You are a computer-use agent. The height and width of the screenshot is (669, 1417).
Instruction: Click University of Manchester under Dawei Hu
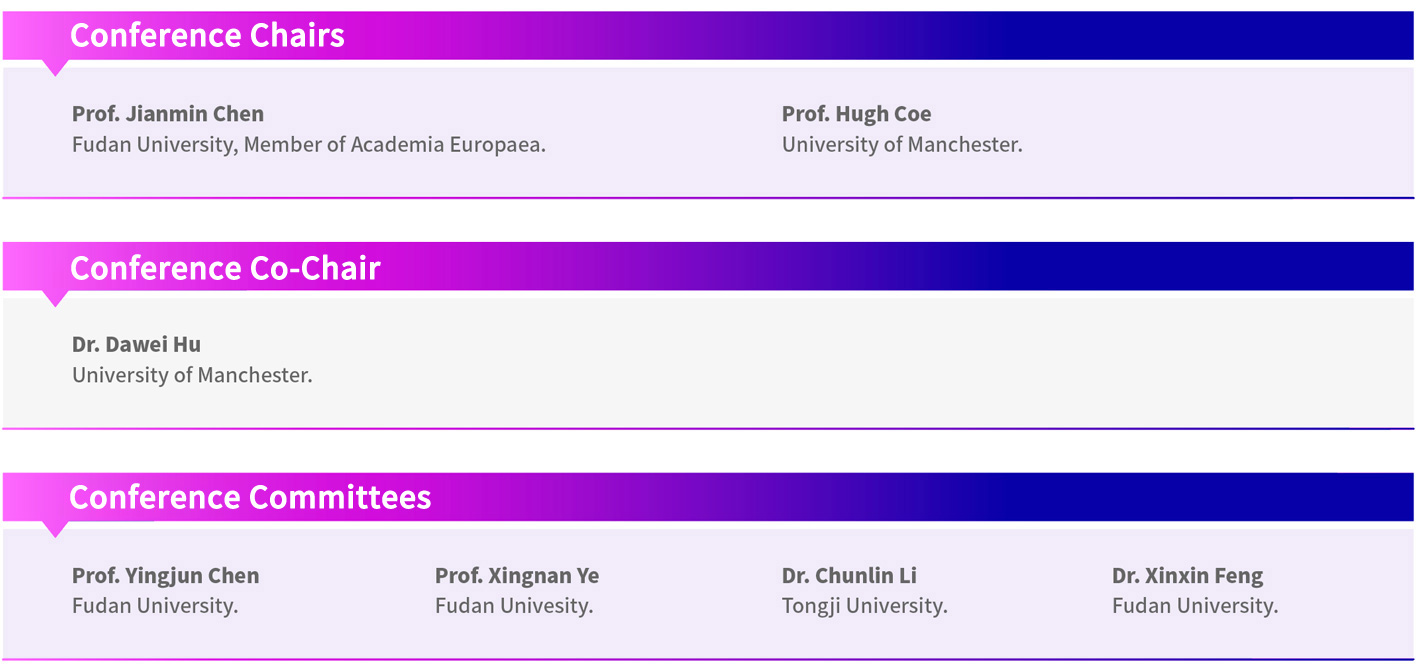pyautogui.click(x=192, y=376)
